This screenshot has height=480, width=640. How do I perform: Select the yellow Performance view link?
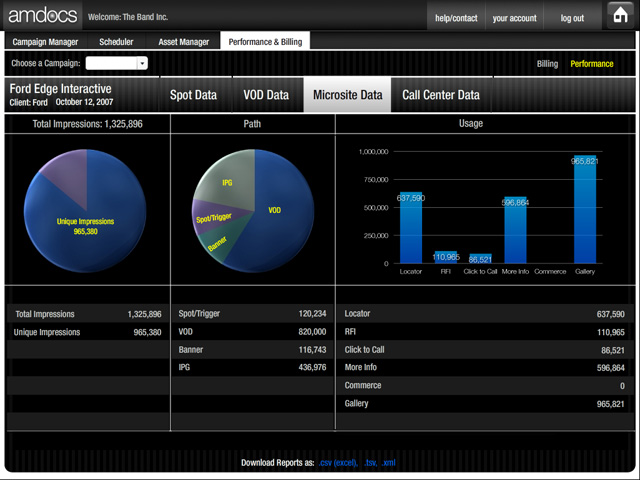coord(592,64)
